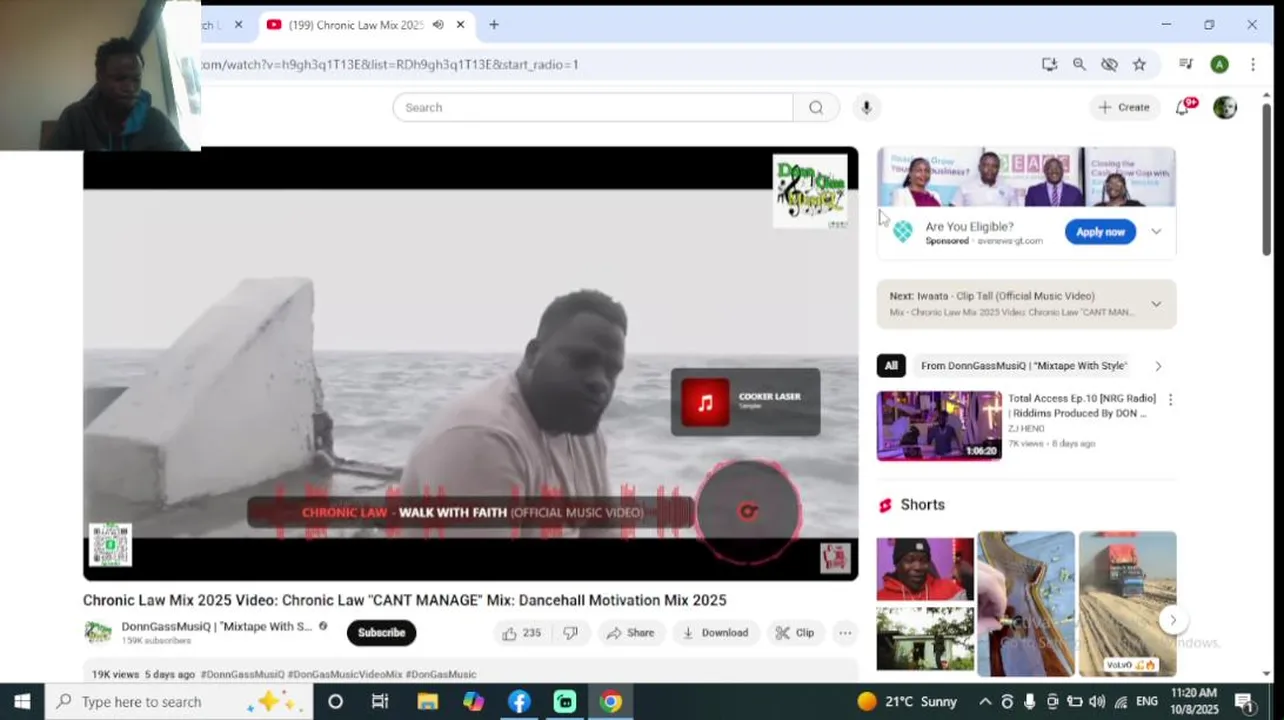Open the YouTube account avatar menu
Screen dimensions: 1284x720
(x=1225, y=107)
